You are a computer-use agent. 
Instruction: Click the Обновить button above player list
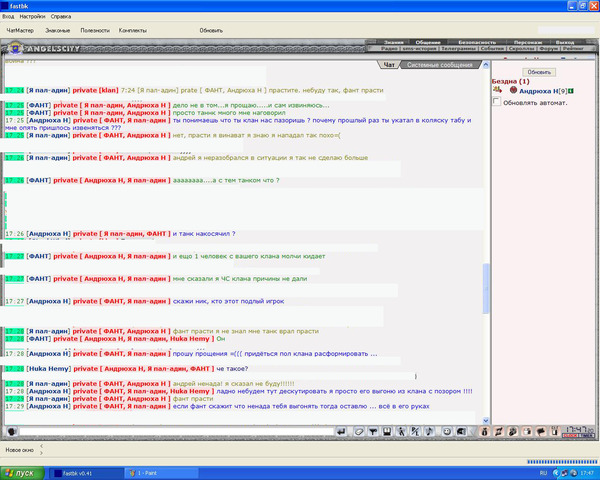click(x=539, y=72)
